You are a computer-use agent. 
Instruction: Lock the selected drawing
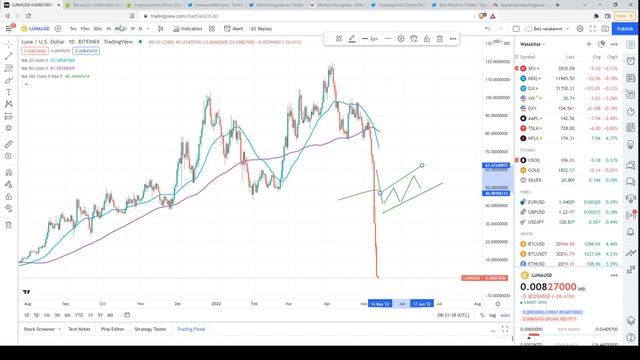[x=427, y=39]
